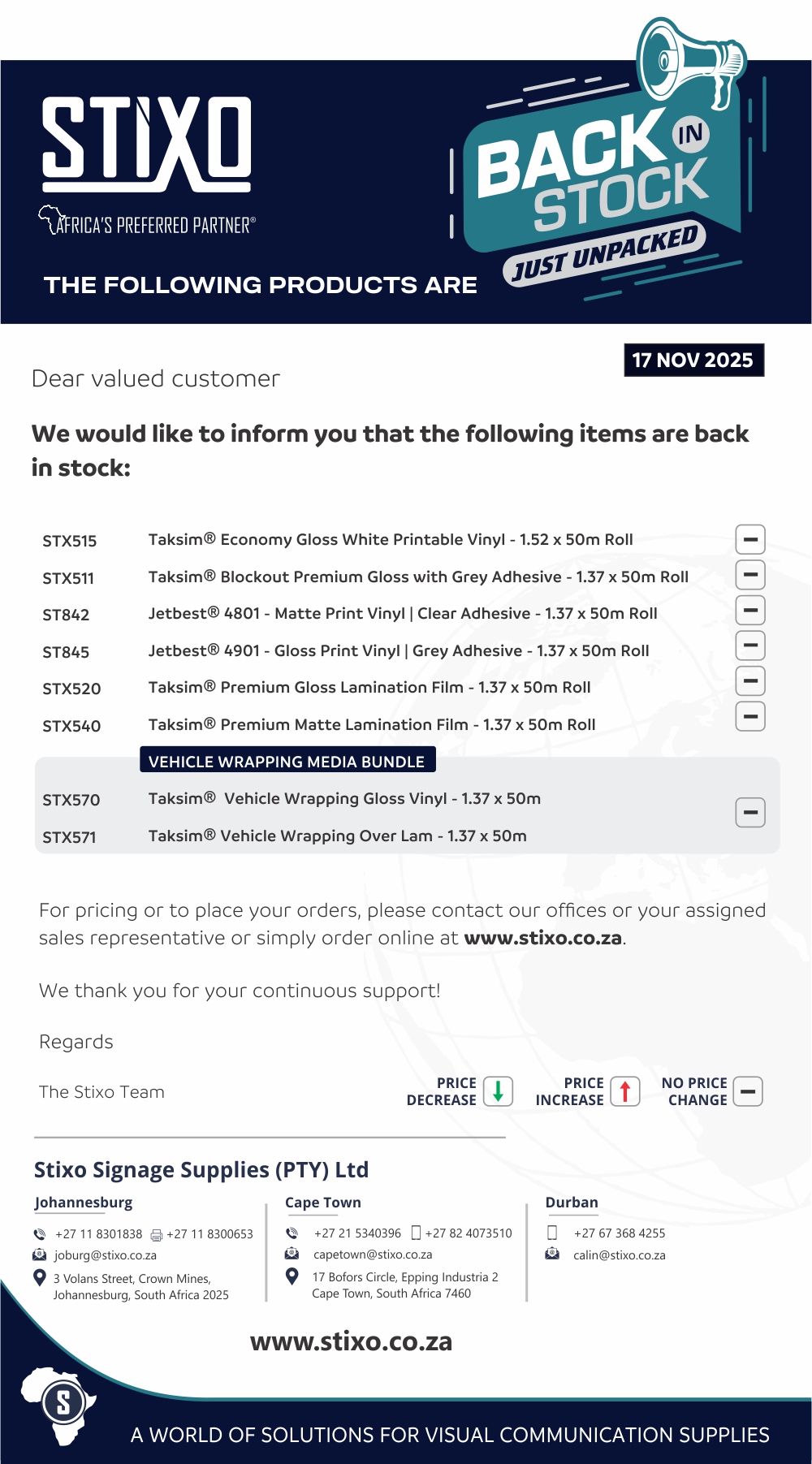The height and width of the screenshot is (1464, 812).
Task: Click the red price increase arrow icon
Action: coord(625,1091)
